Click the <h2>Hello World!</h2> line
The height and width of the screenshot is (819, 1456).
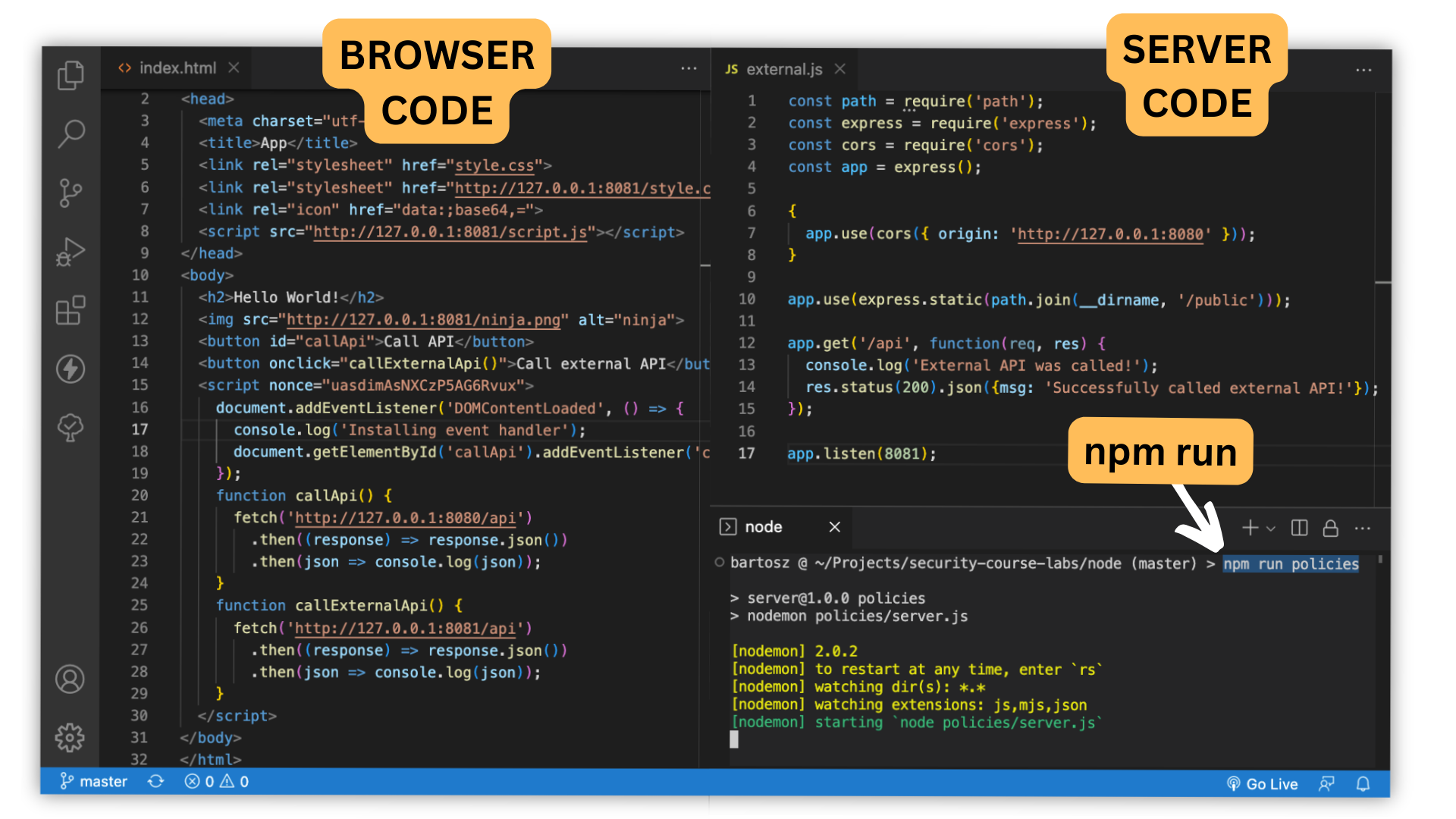[x=291, y=298]
